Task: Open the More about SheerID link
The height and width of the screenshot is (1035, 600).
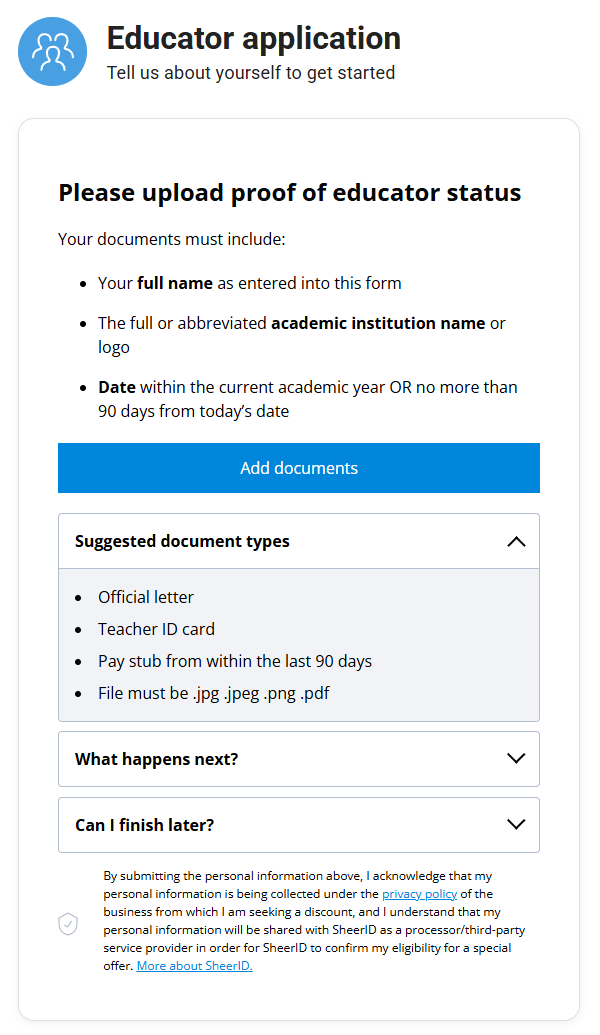Action: (x=194, y=966)
